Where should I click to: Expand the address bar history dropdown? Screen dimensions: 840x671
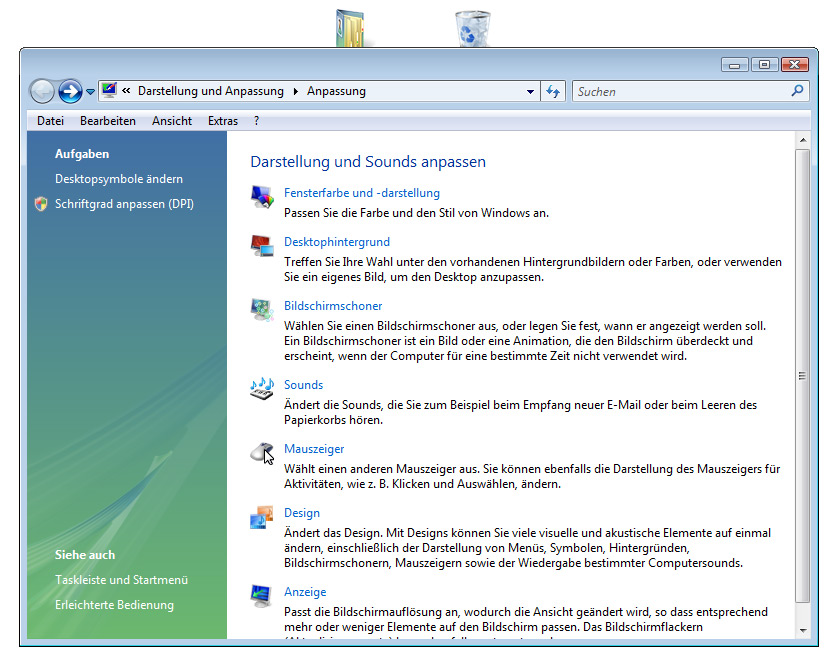point(530,92)
